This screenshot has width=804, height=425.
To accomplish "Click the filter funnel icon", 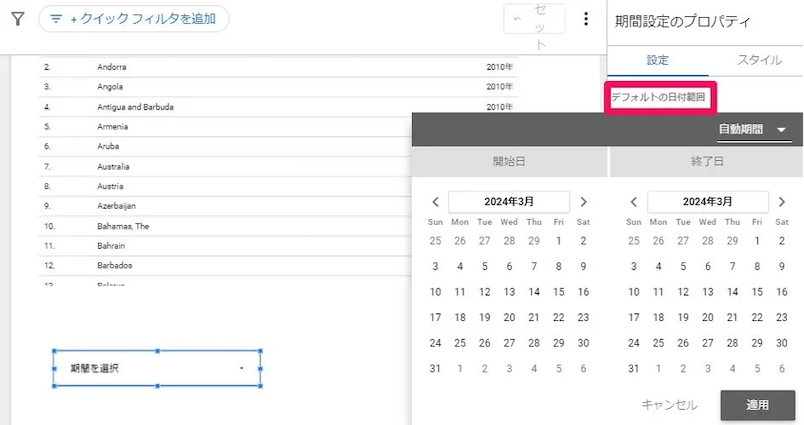I will tap(17, 18).
